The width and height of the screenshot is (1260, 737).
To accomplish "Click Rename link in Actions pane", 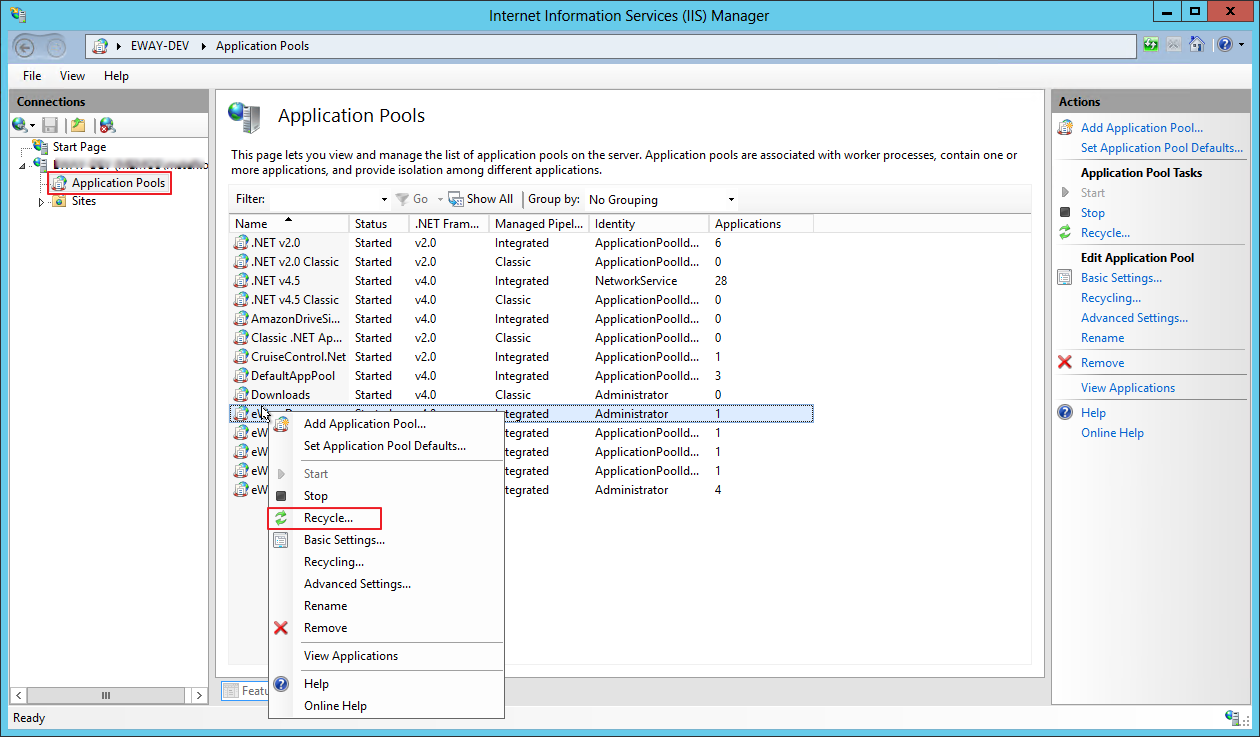I will 1103,338.
